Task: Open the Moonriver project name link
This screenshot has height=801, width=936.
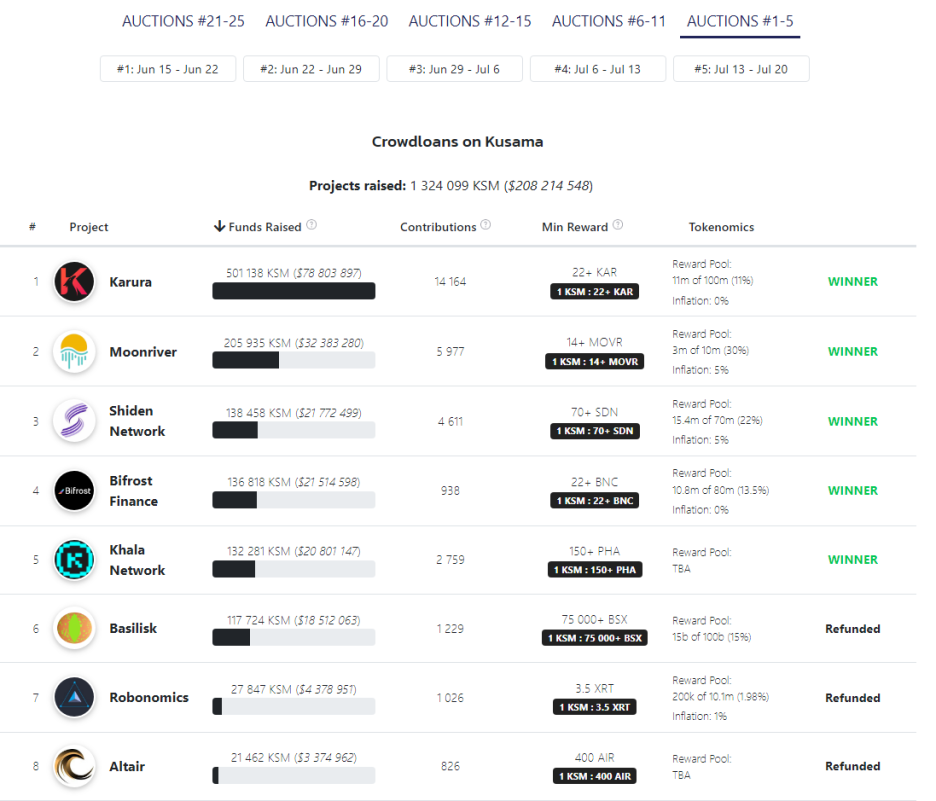Action: coord(143,352)
